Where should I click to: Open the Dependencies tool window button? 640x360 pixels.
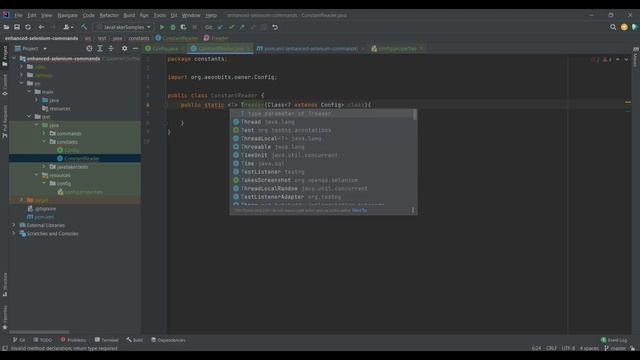168,340
